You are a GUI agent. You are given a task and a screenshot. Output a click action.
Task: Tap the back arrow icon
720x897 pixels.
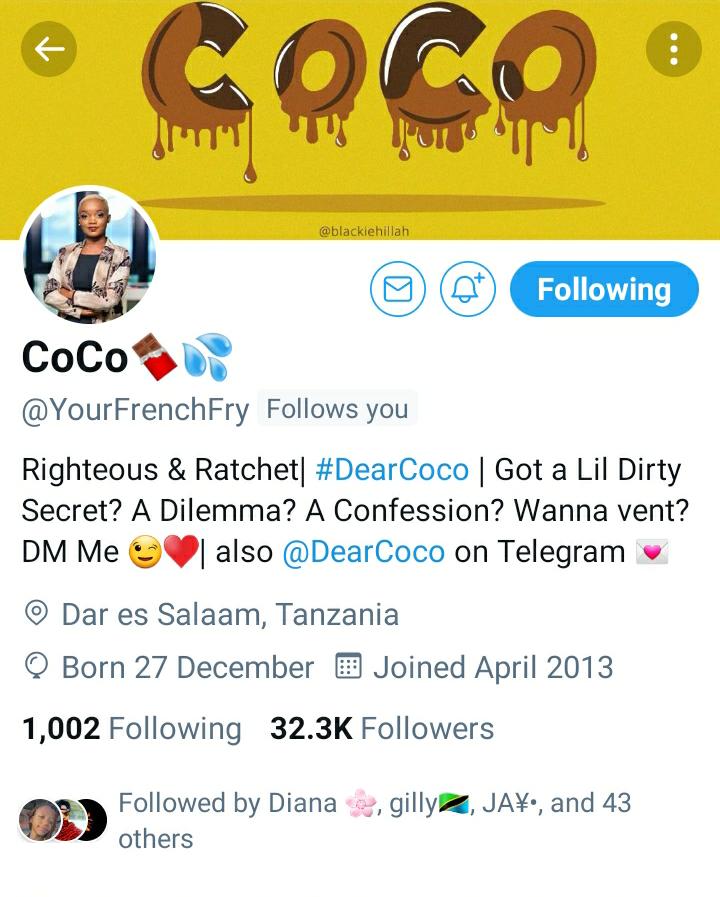[49, 49]
